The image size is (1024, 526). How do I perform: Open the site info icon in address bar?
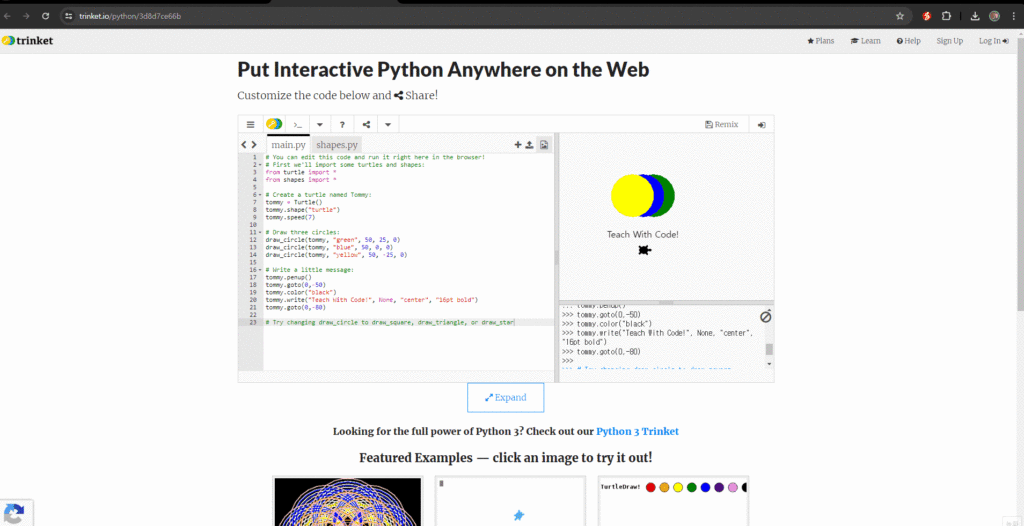pos(69,16)
